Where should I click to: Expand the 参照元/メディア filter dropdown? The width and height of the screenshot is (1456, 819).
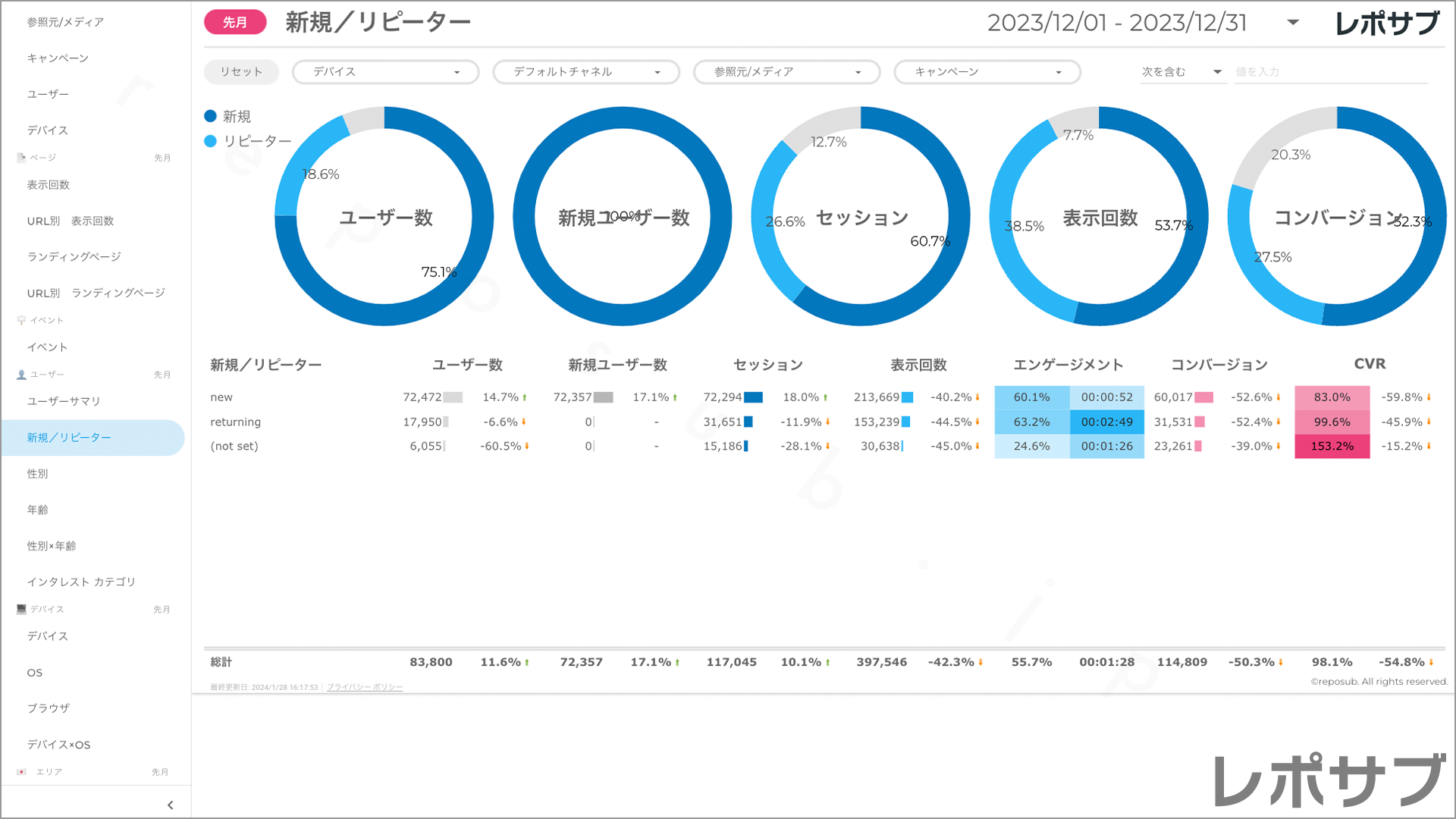pyautogui.click(x=786, y=72)
